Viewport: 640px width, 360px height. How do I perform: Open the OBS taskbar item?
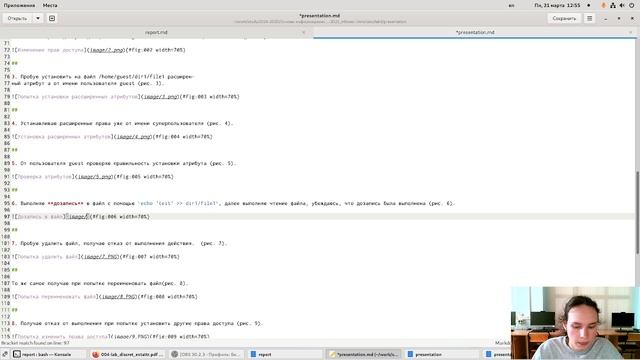click(207, 354)
